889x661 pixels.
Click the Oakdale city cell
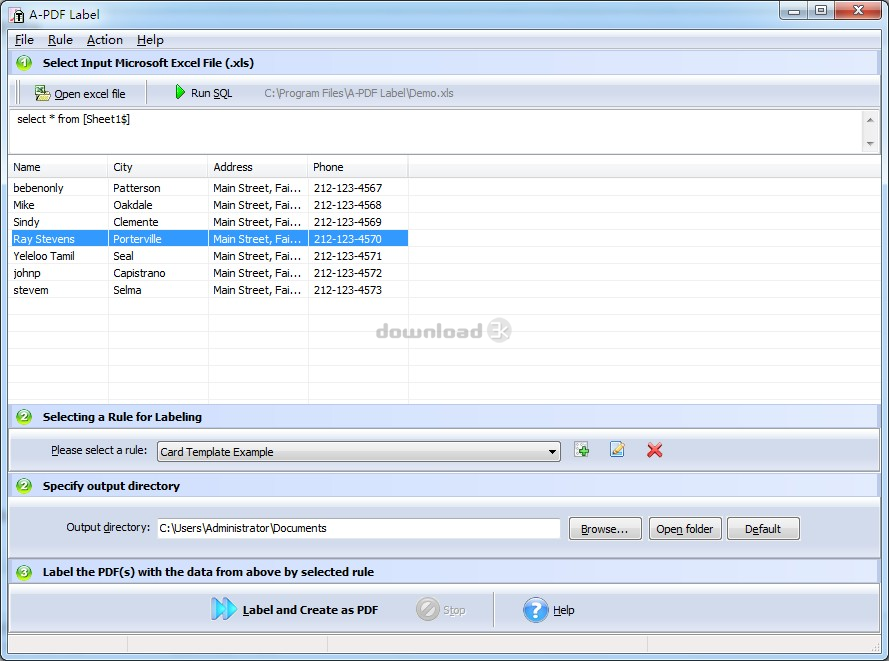133,205
